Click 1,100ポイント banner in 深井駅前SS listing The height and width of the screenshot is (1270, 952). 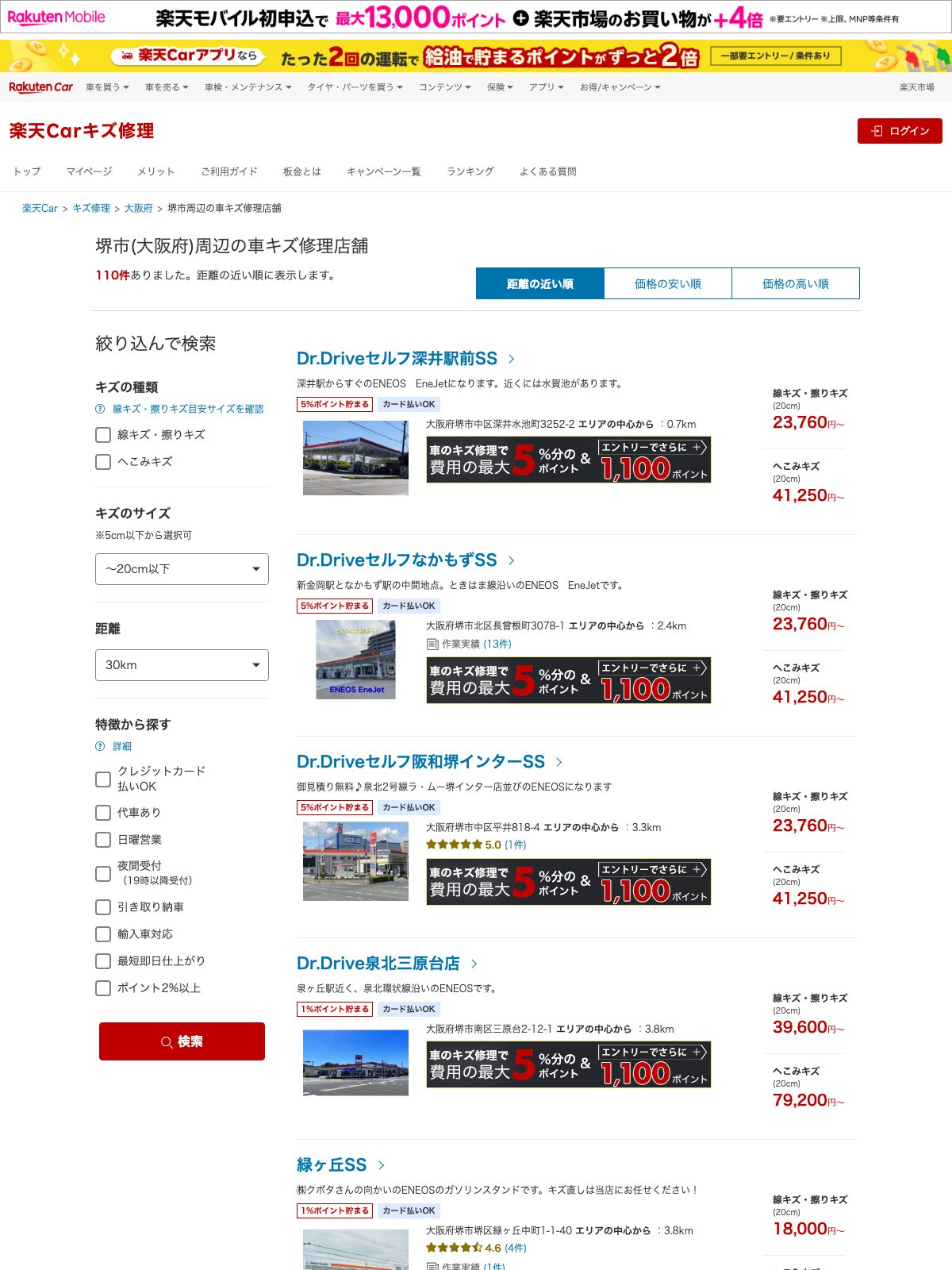pos(569,460)
